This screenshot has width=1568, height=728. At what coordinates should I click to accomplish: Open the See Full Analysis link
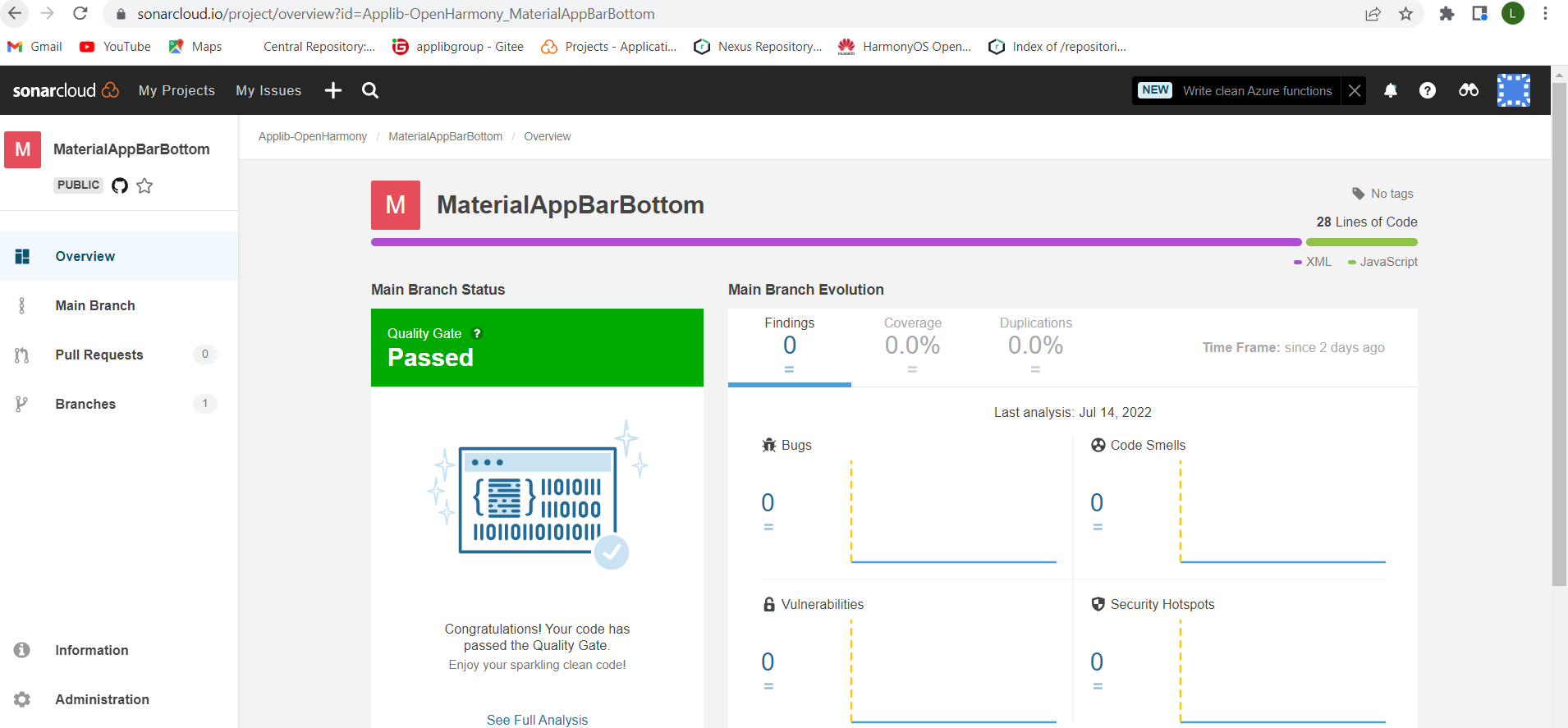pyautogui.click(x=537, y=720)
